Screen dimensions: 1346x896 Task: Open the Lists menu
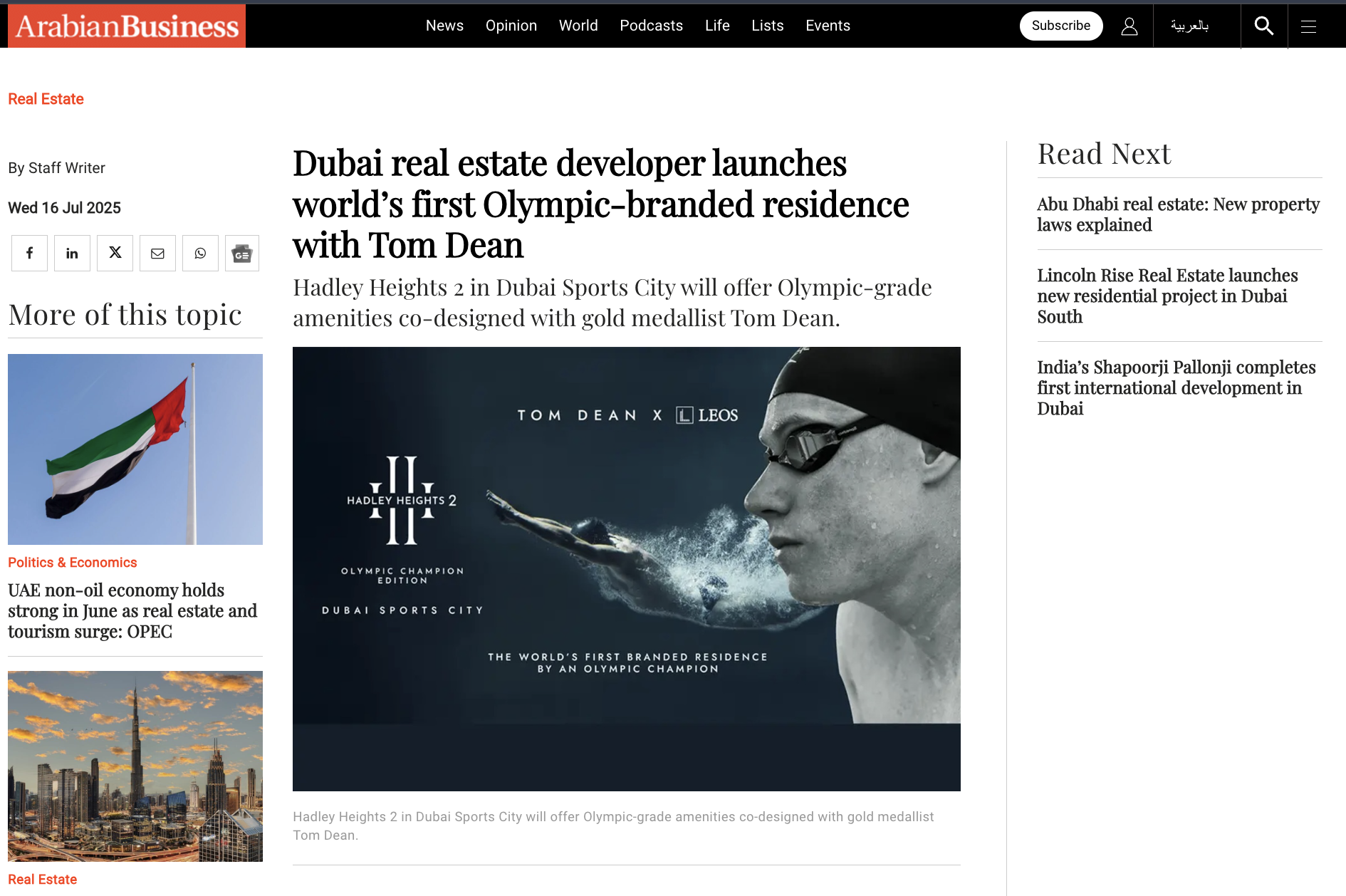tap(768, 26)
